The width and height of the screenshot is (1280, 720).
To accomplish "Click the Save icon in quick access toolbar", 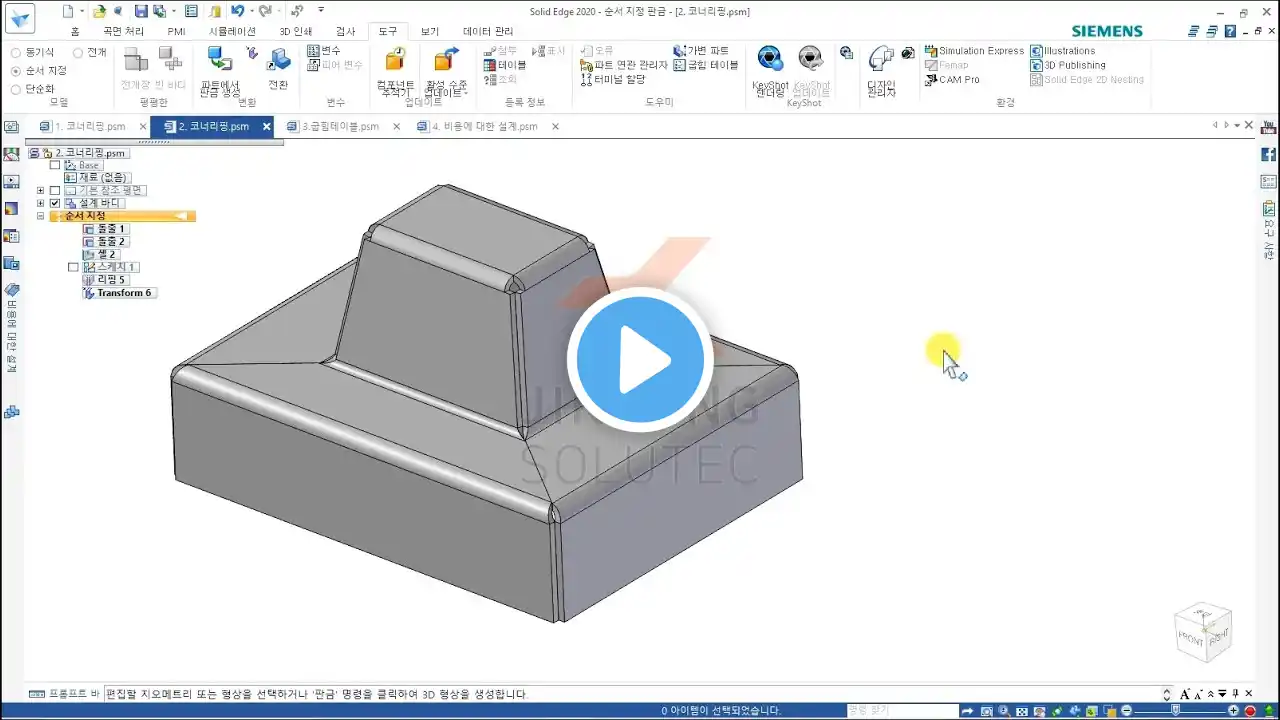I will coord(141,11).
